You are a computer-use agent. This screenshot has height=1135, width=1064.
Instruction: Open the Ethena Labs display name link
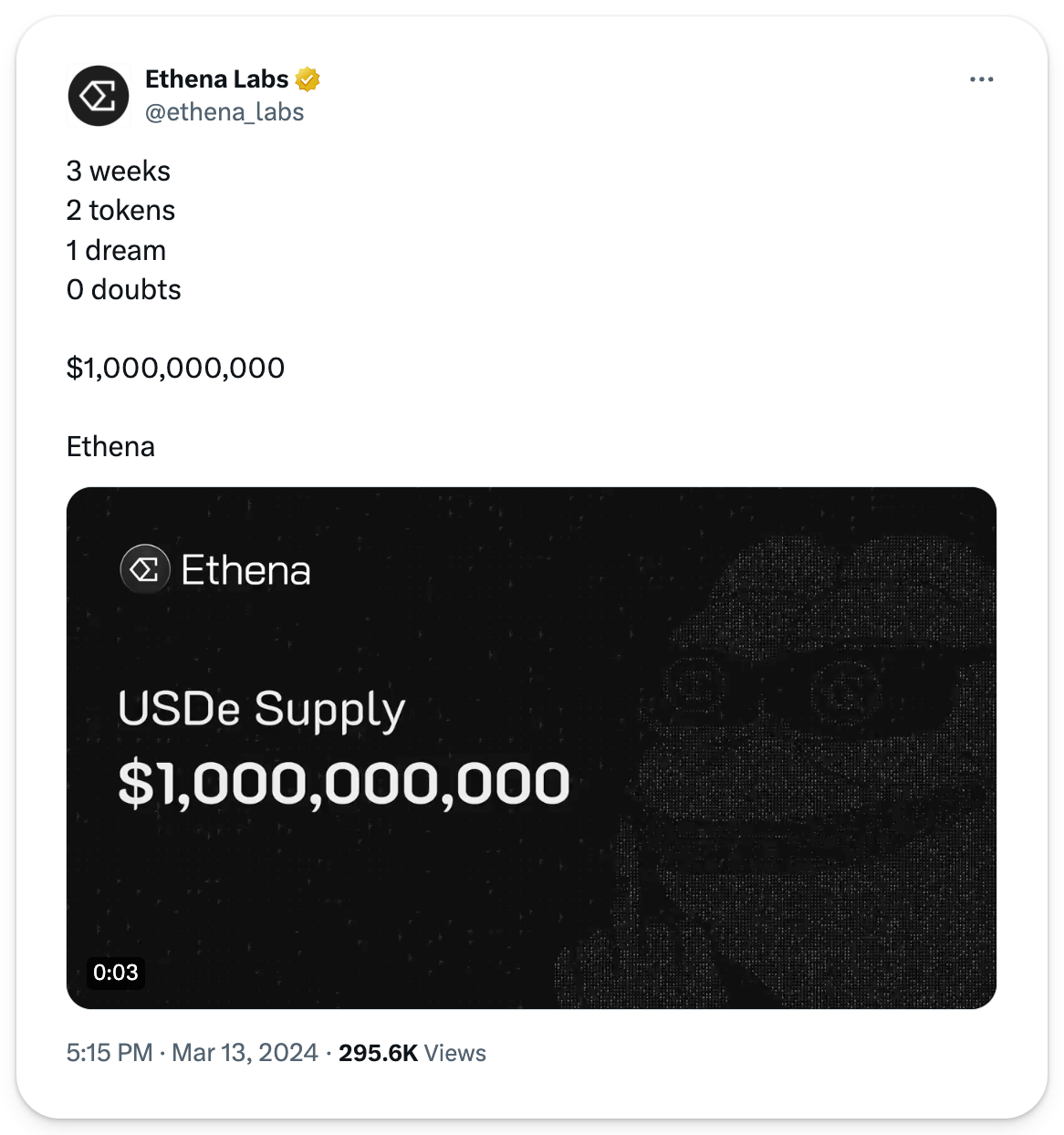[x=217, y=80]
